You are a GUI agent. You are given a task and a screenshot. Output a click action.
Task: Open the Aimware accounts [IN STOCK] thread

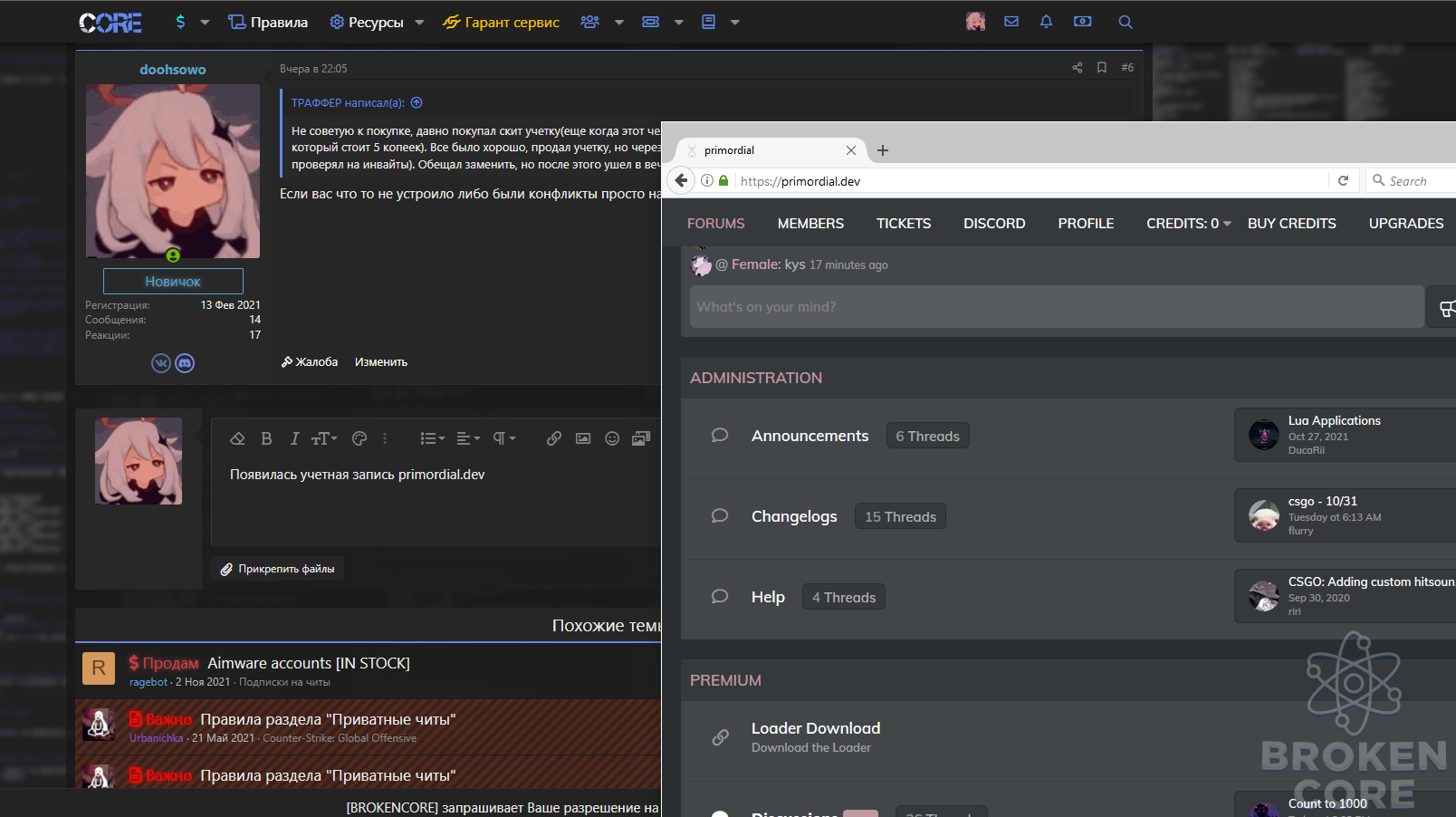tap(309, 663)
